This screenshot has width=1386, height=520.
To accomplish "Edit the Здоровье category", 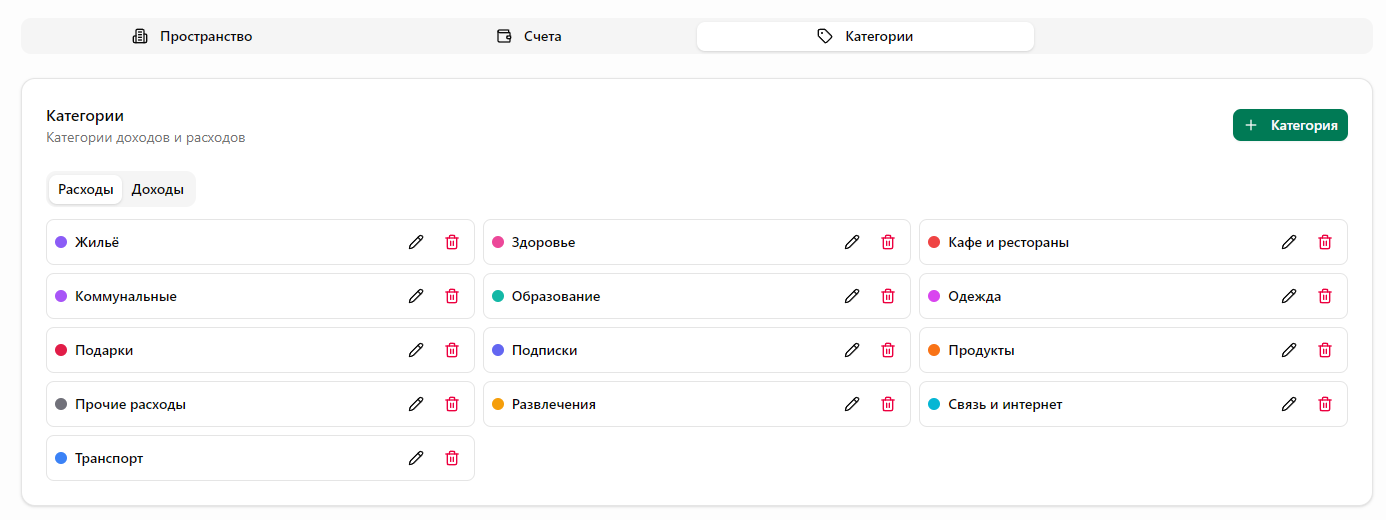I will pos(852,242).
